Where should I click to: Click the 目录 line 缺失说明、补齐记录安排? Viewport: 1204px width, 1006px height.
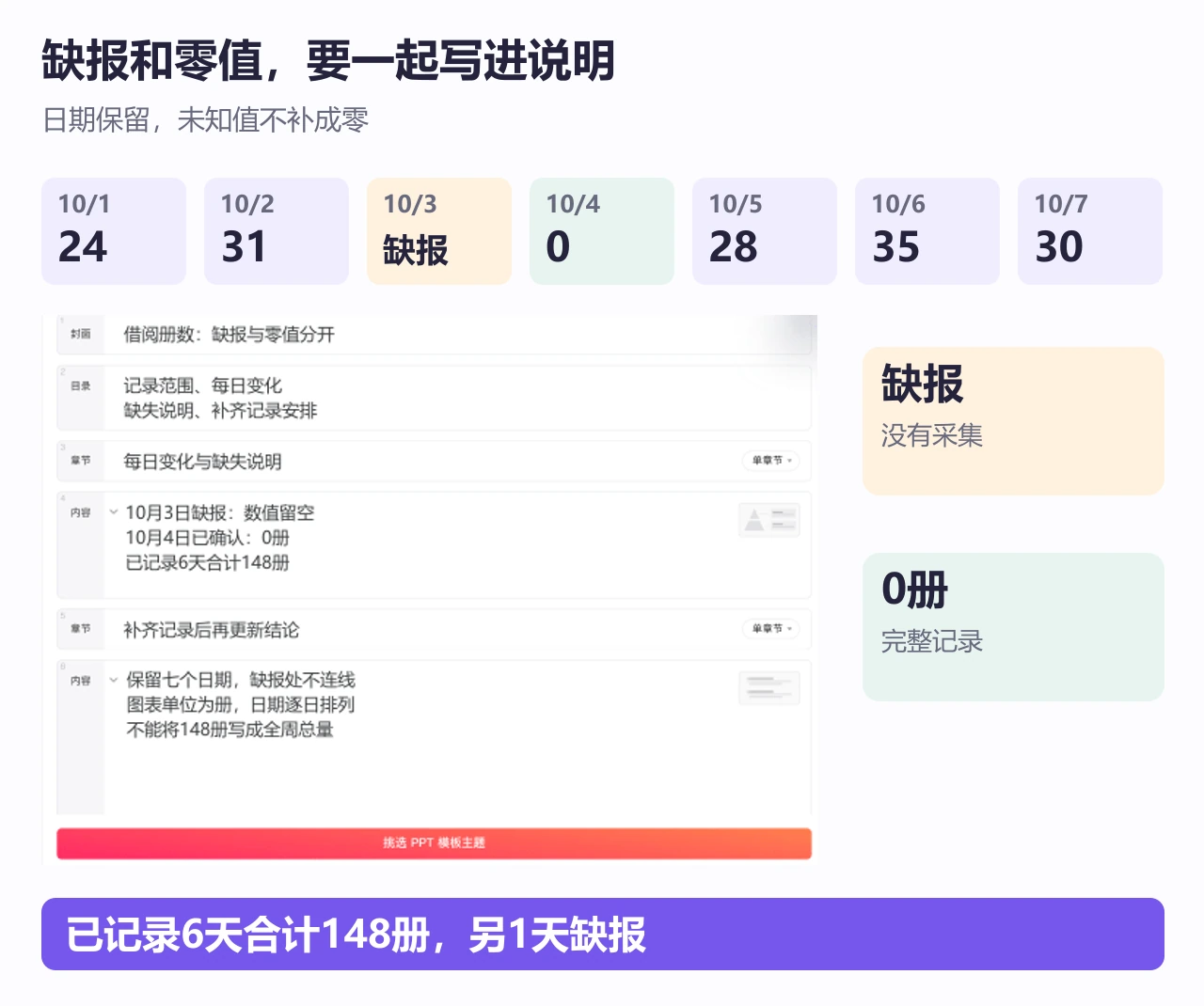click(x=220, y=411)
